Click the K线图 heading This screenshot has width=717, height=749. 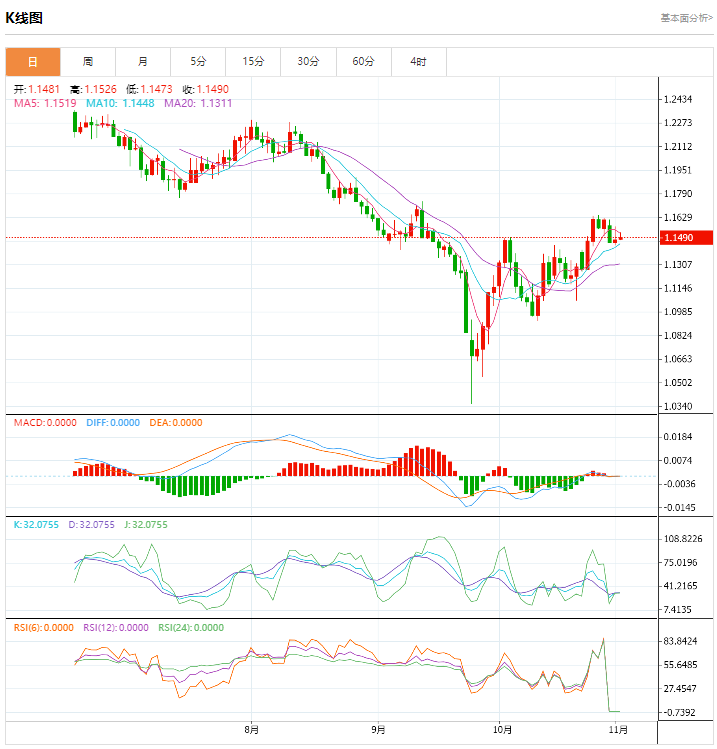pos(24,18)
